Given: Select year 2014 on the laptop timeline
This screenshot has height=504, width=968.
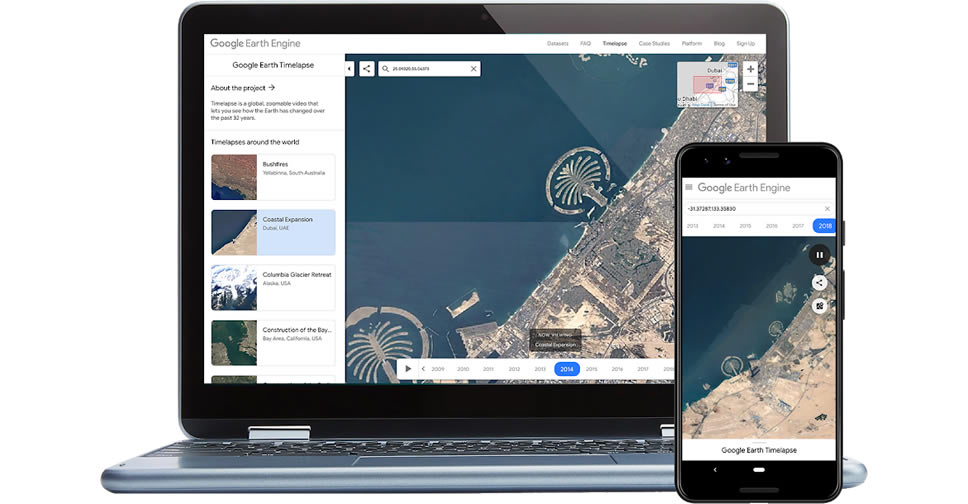Looking at the screenshot, I should point(567,369).
